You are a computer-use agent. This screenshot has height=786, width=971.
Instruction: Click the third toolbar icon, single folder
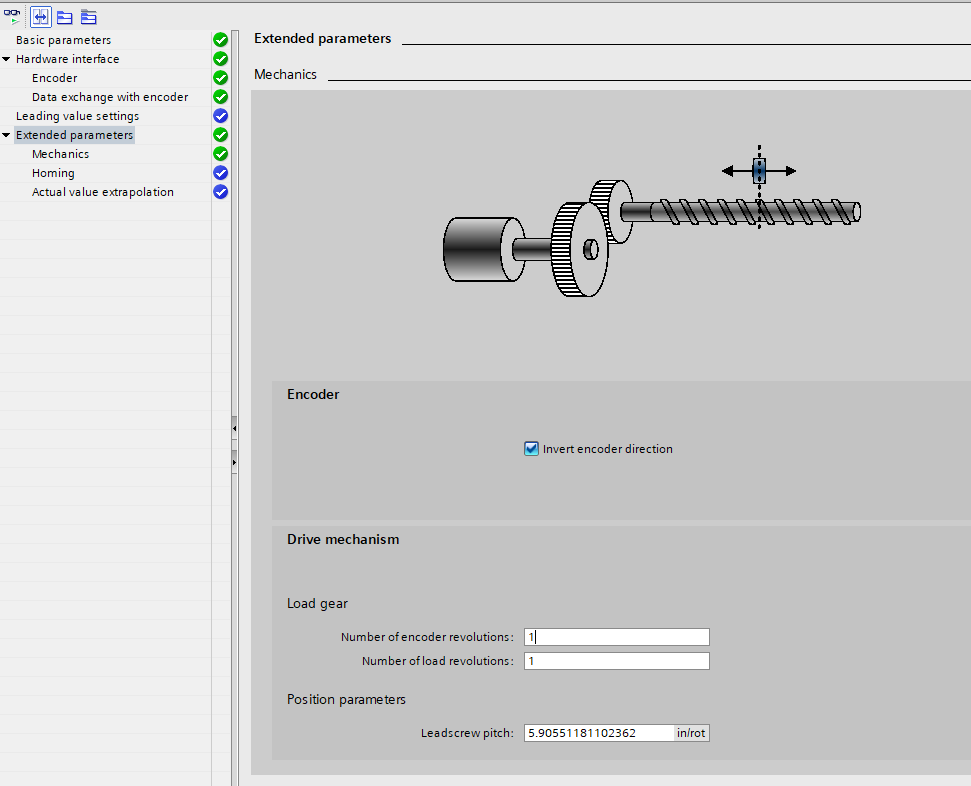click(64, 16)
